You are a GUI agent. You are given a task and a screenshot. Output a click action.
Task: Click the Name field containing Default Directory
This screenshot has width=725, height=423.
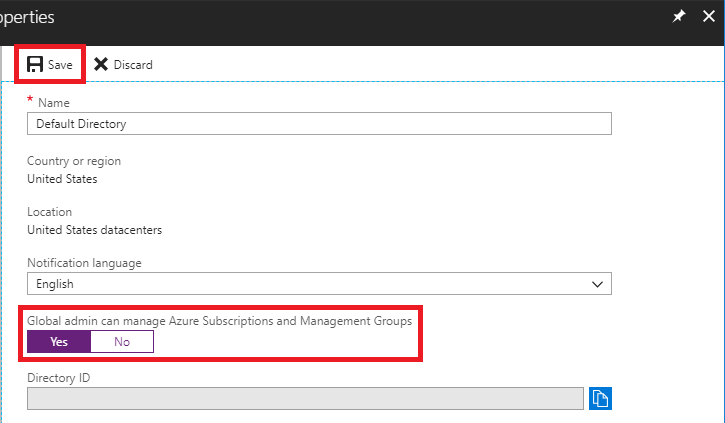319,123
